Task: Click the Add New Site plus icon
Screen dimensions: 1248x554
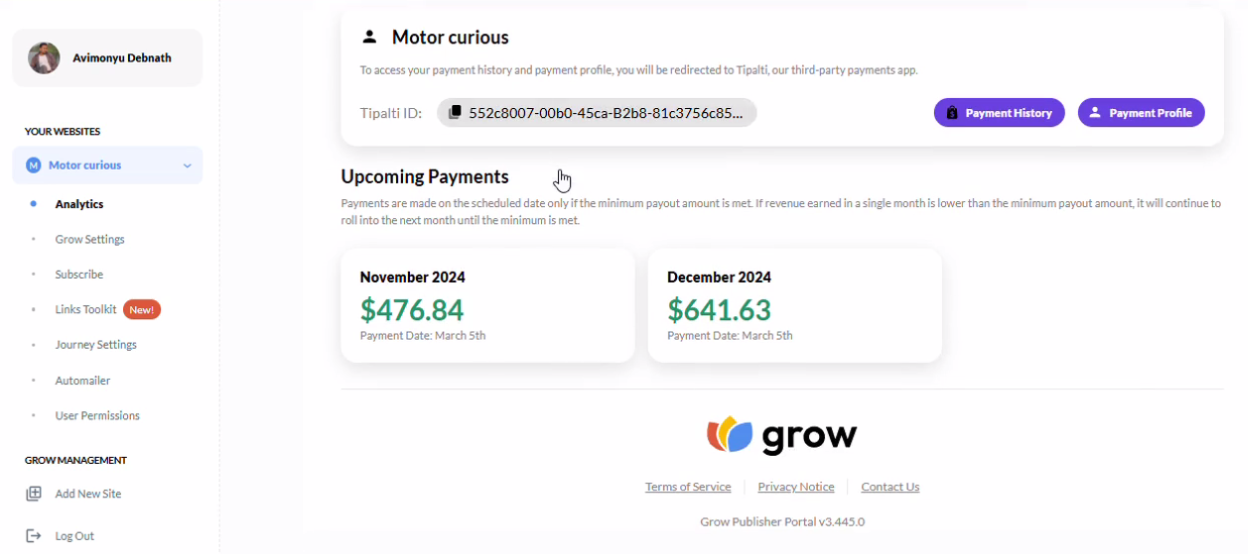Action: pos(34,494)
